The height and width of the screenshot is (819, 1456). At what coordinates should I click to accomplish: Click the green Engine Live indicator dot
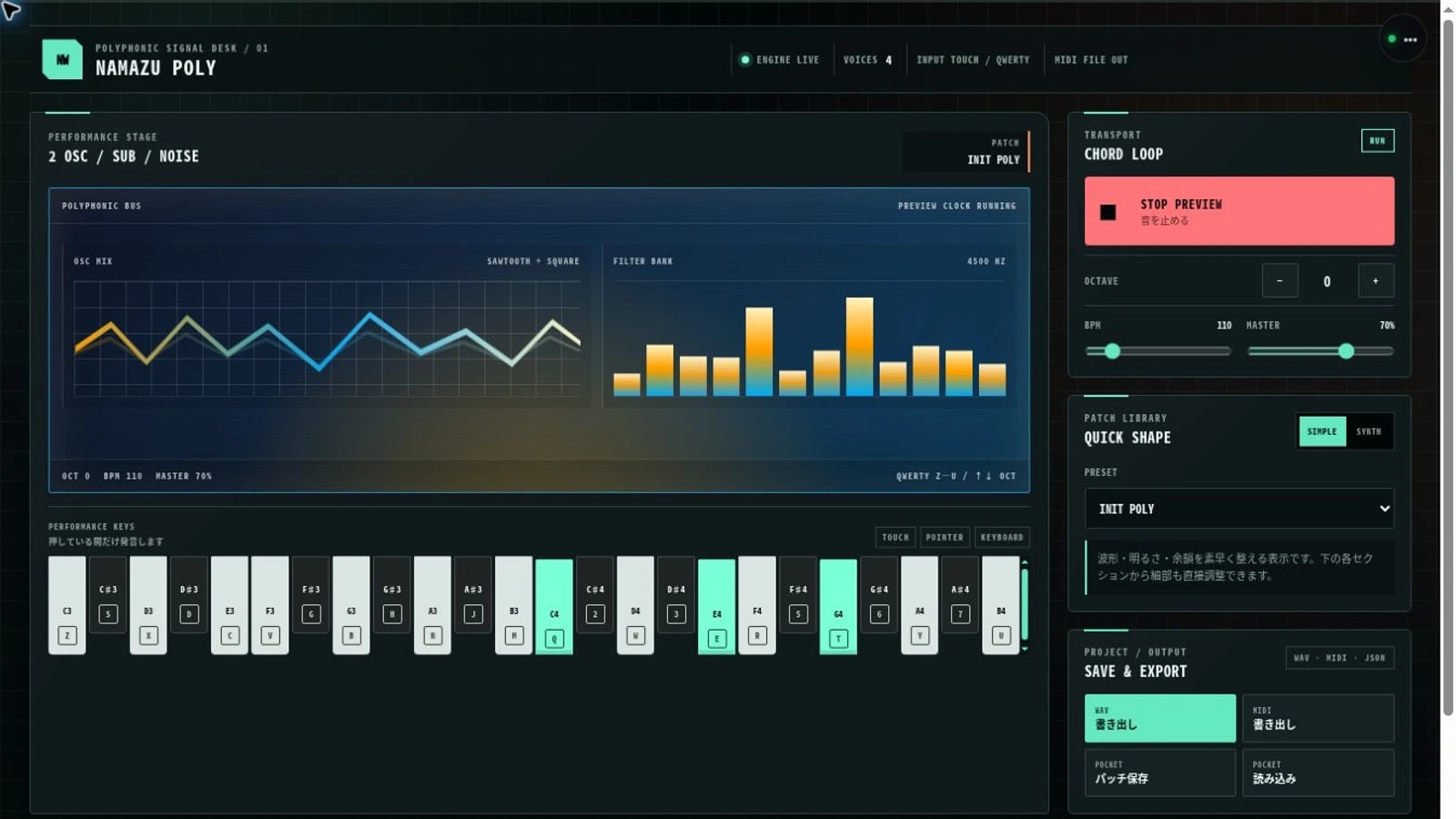pyautogui.click(x=745, y=60)
